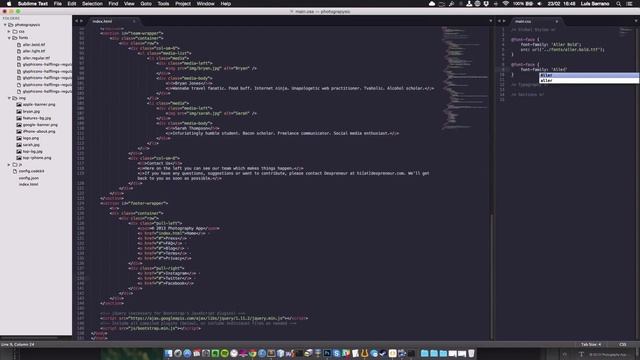Open the Selection menu
Image resolution: width=640 pixels, height=360 pixels.
pos(92,4)
